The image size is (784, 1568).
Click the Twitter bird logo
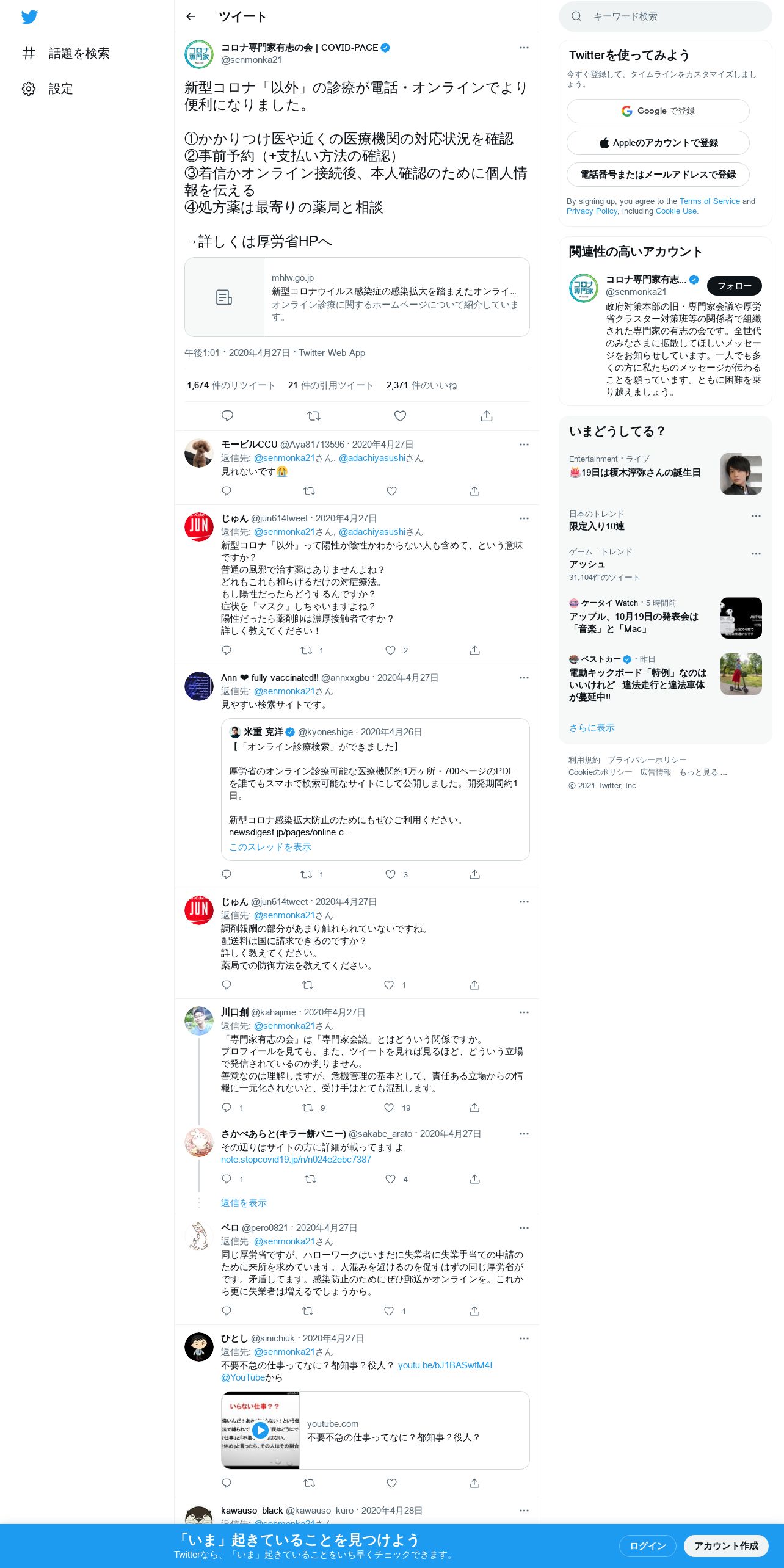29,17
